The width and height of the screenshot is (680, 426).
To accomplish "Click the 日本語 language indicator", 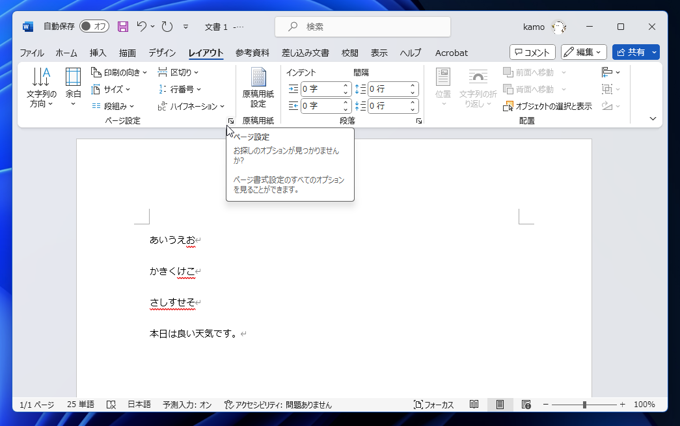I will pyautogui.click(x=139, y=404).
